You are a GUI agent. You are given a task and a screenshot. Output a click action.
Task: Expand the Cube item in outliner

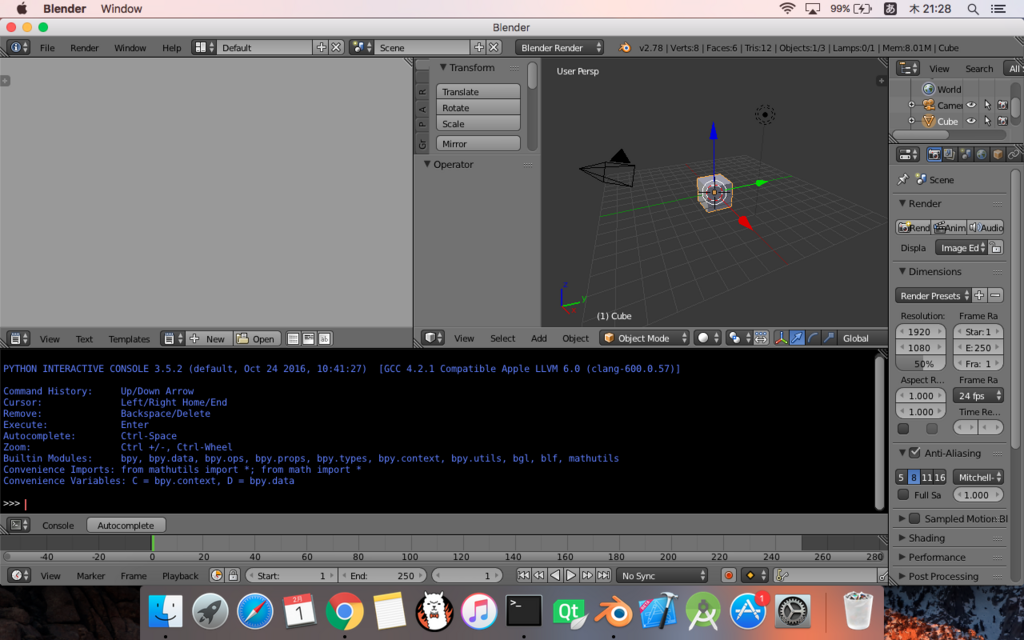(x=912, y=121)
